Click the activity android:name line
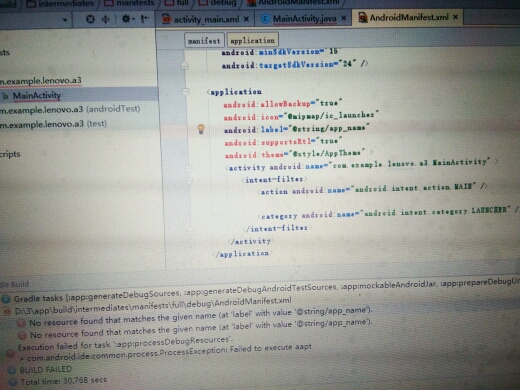Screen dimensions: 520x390 [361, 165]
